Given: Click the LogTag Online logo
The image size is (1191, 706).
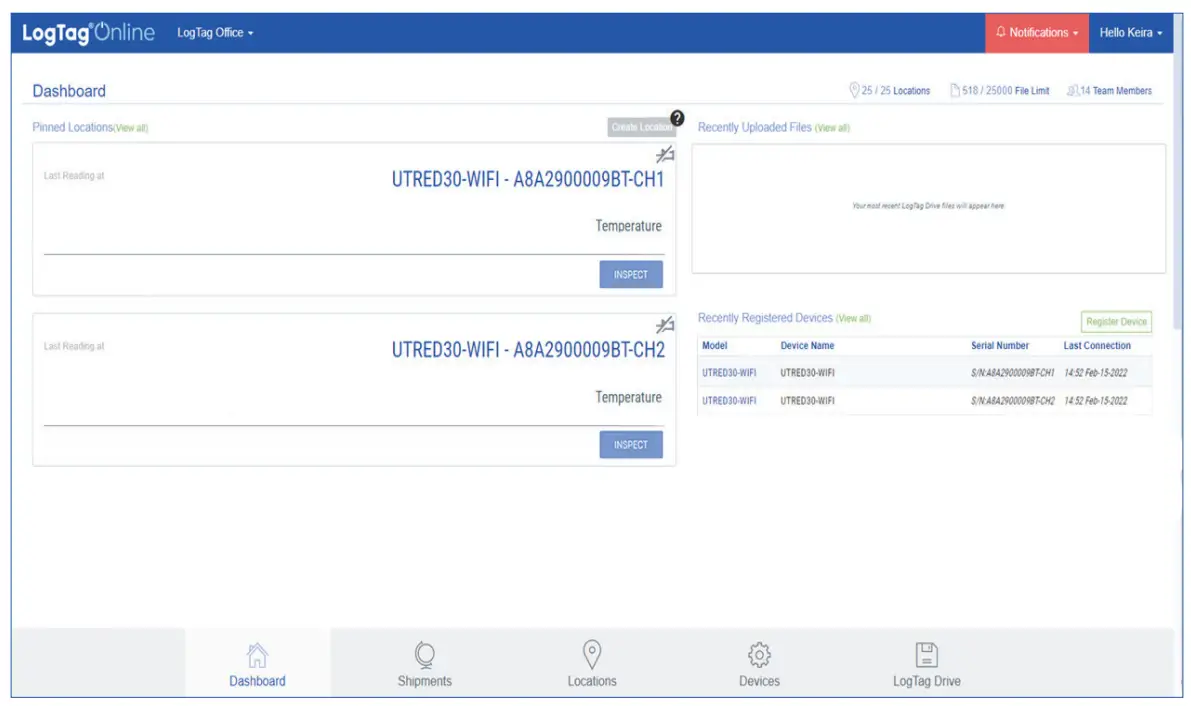Looking at the screenshot, I should click(88, 33).
